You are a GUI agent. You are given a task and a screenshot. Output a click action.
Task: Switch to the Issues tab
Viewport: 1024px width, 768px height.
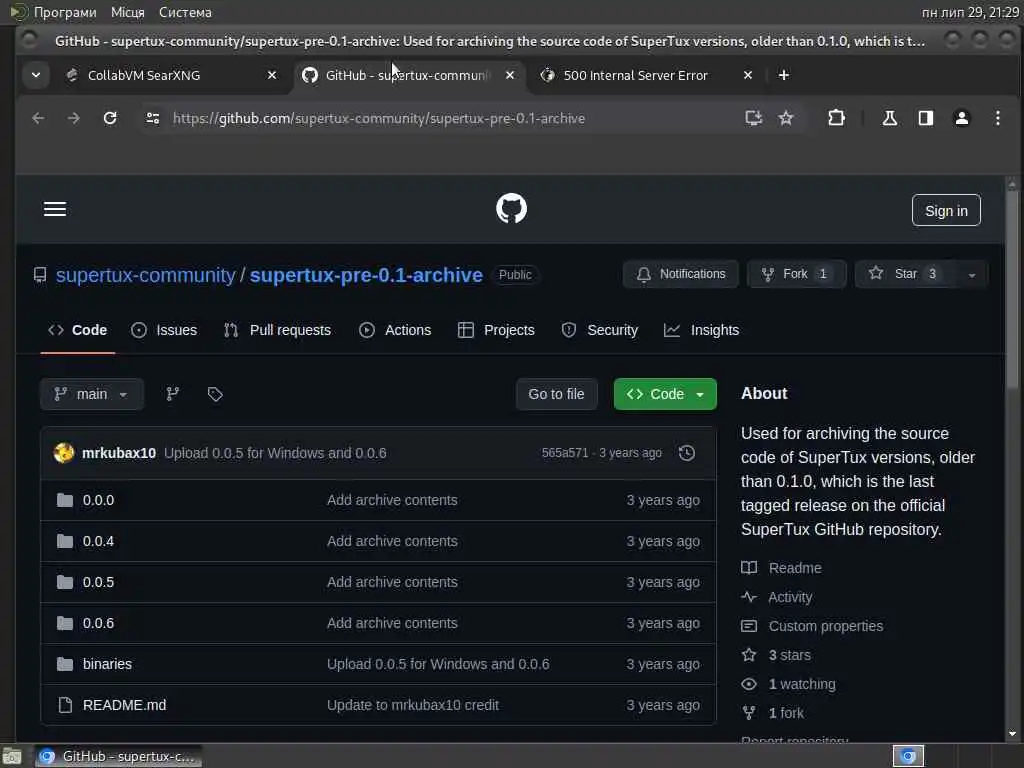pos(164,330)
